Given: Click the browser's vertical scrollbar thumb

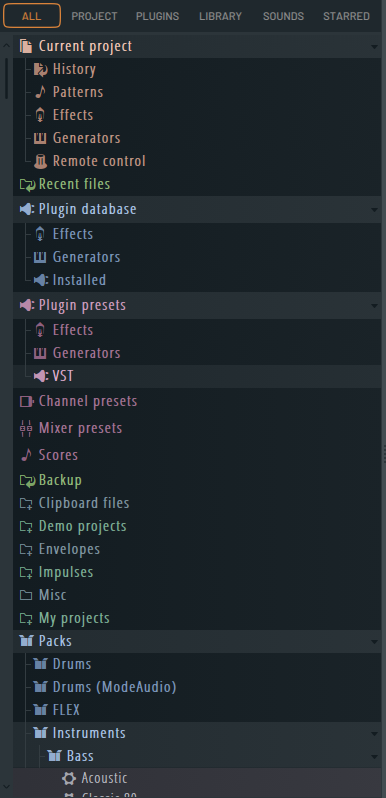Looking at the screenshot, I should [x=7, y=78].
